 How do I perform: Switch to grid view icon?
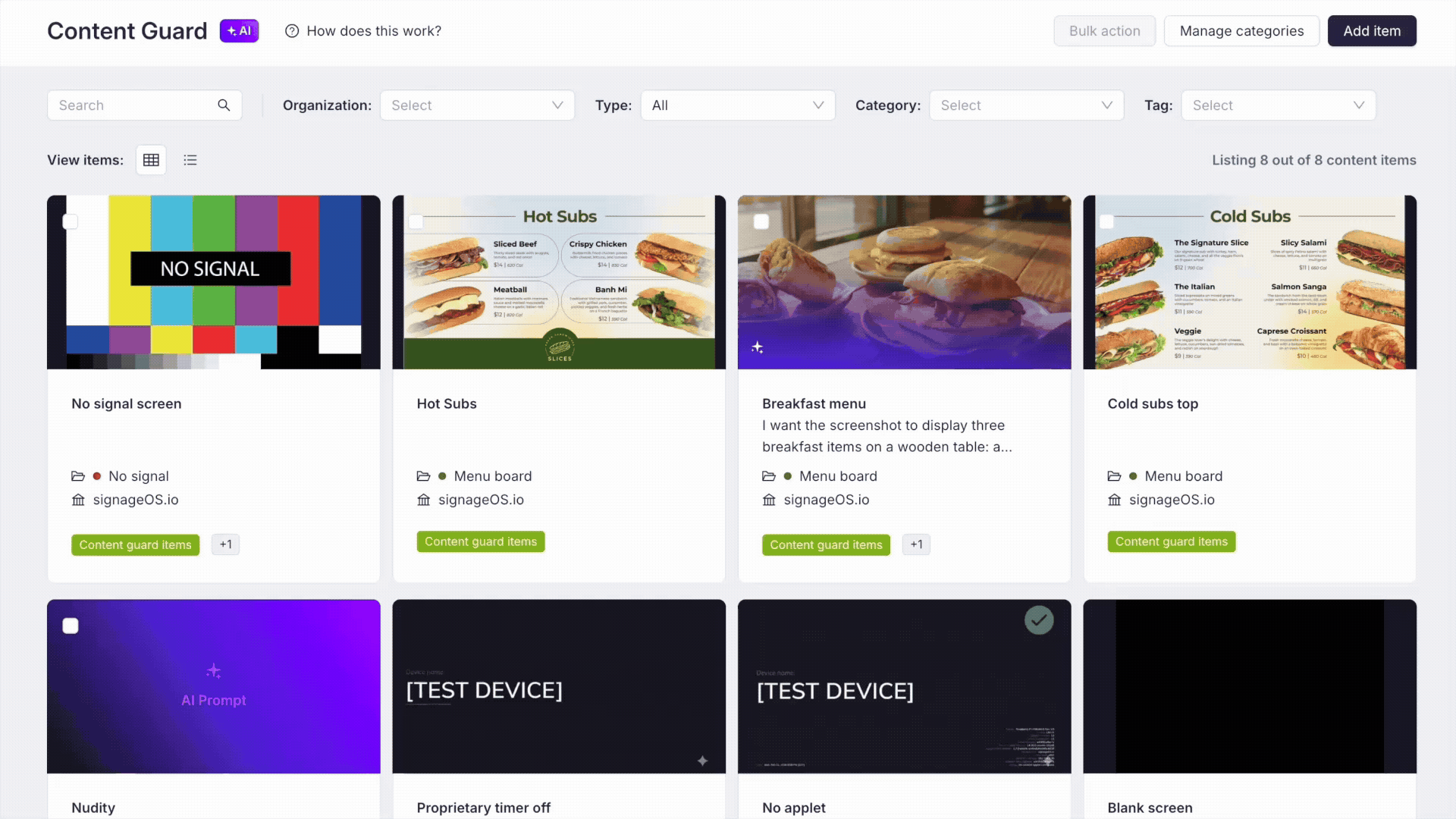pyautogui.click(x=151, y=160)
